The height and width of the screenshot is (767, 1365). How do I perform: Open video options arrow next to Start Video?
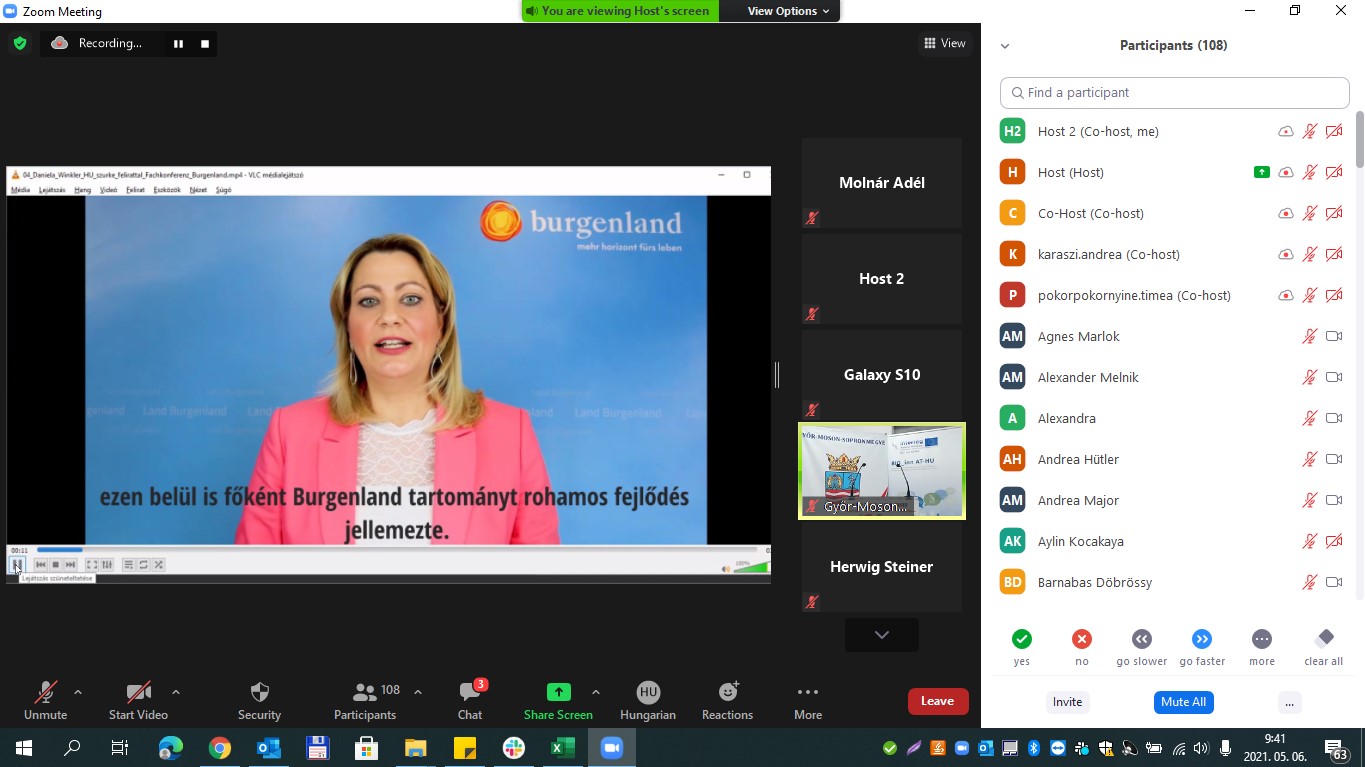click(176, 692)
